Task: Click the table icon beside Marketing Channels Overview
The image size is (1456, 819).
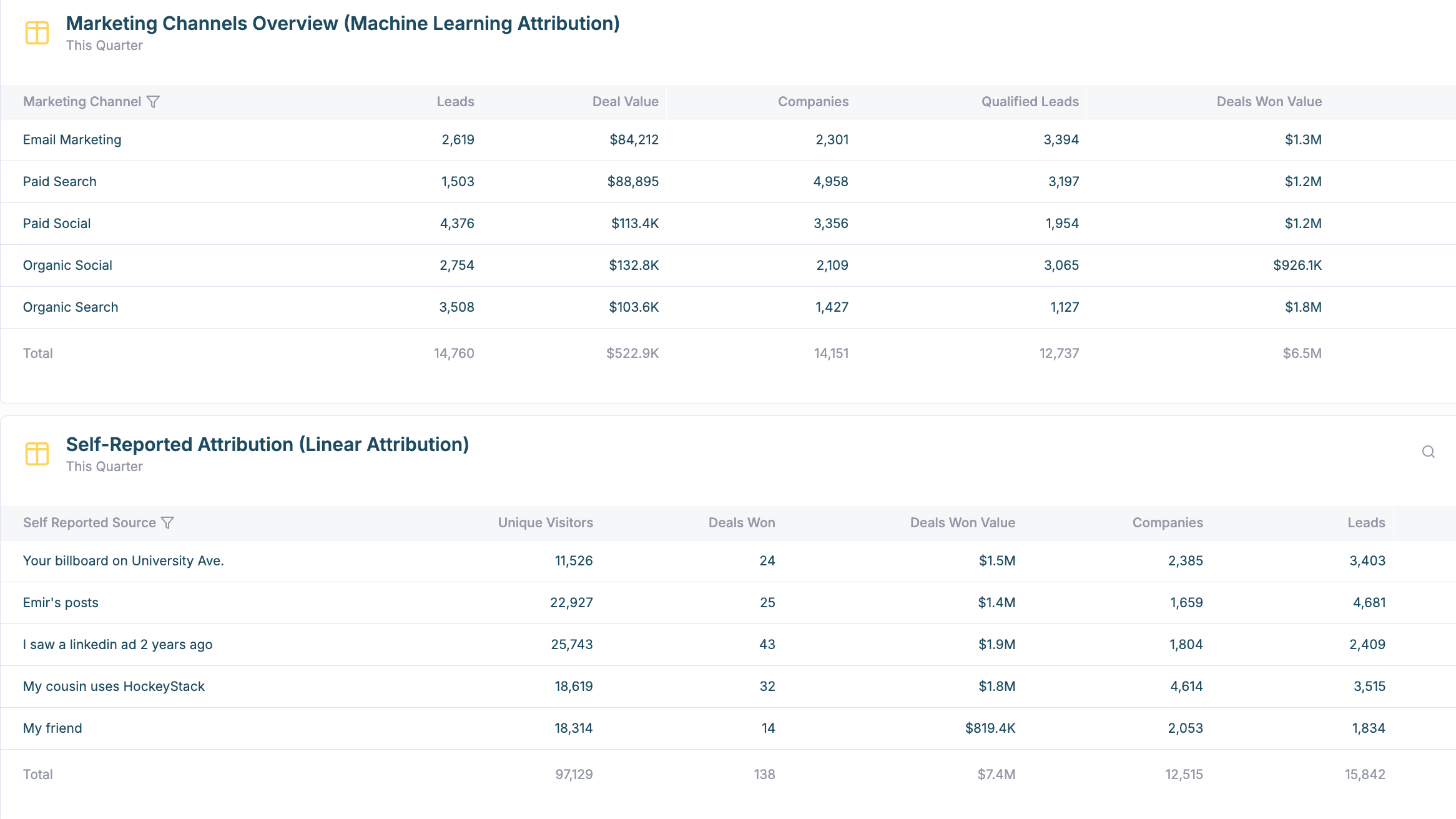Action: click(x=37, y=33)
